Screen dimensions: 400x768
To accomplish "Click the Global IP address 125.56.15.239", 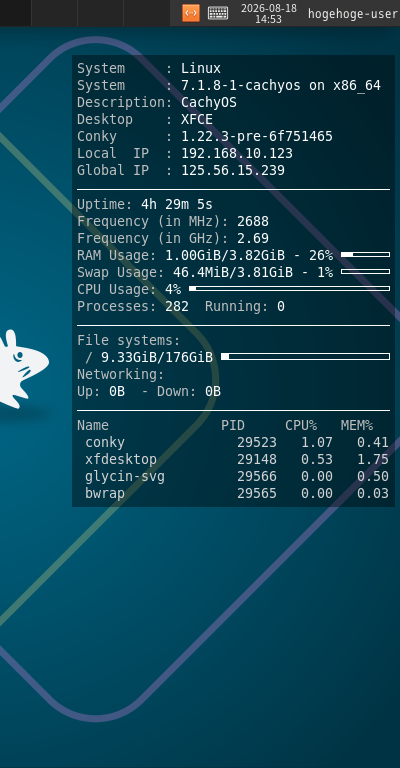I will point(233,170).
